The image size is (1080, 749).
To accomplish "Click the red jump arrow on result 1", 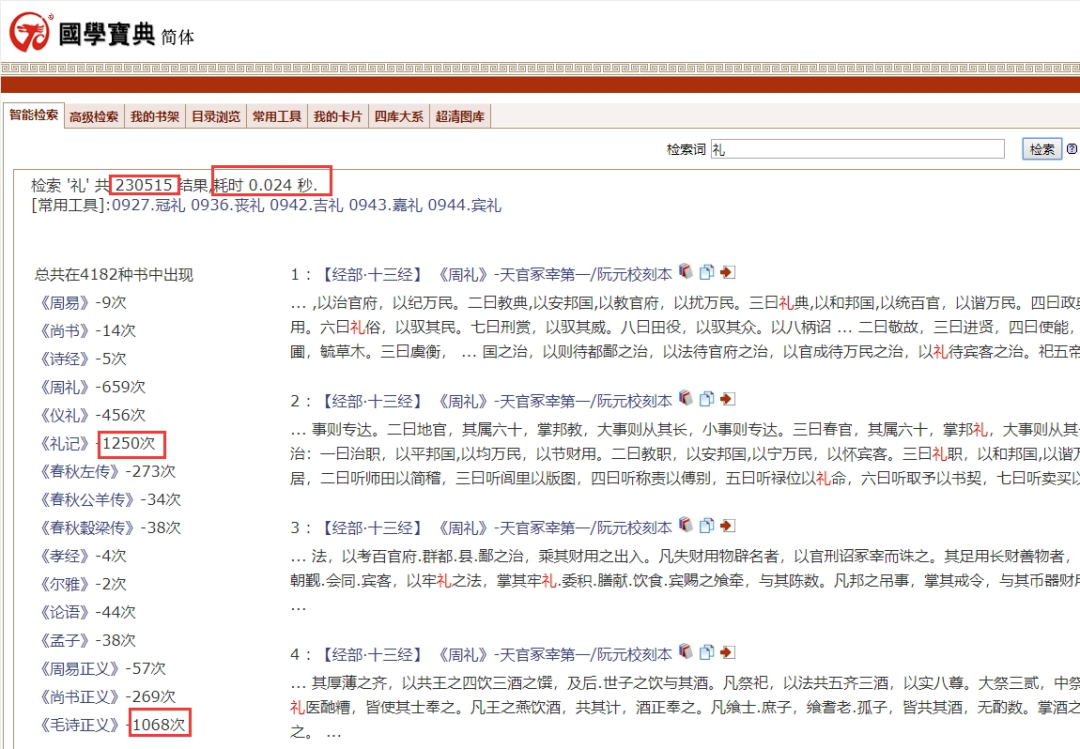I will pos(727,271).
